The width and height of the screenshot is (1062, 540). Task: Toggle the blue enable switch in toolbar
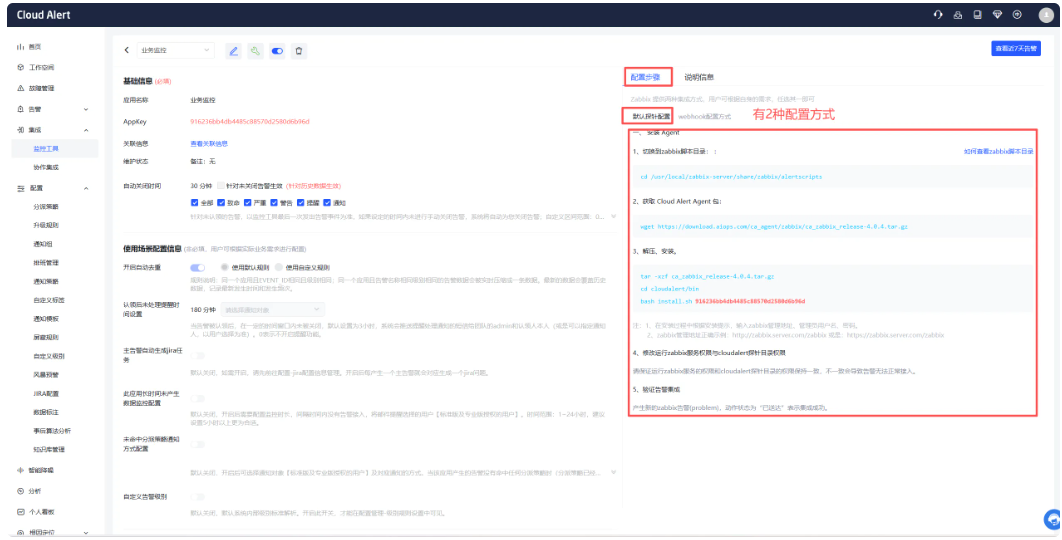coord(277,50)
